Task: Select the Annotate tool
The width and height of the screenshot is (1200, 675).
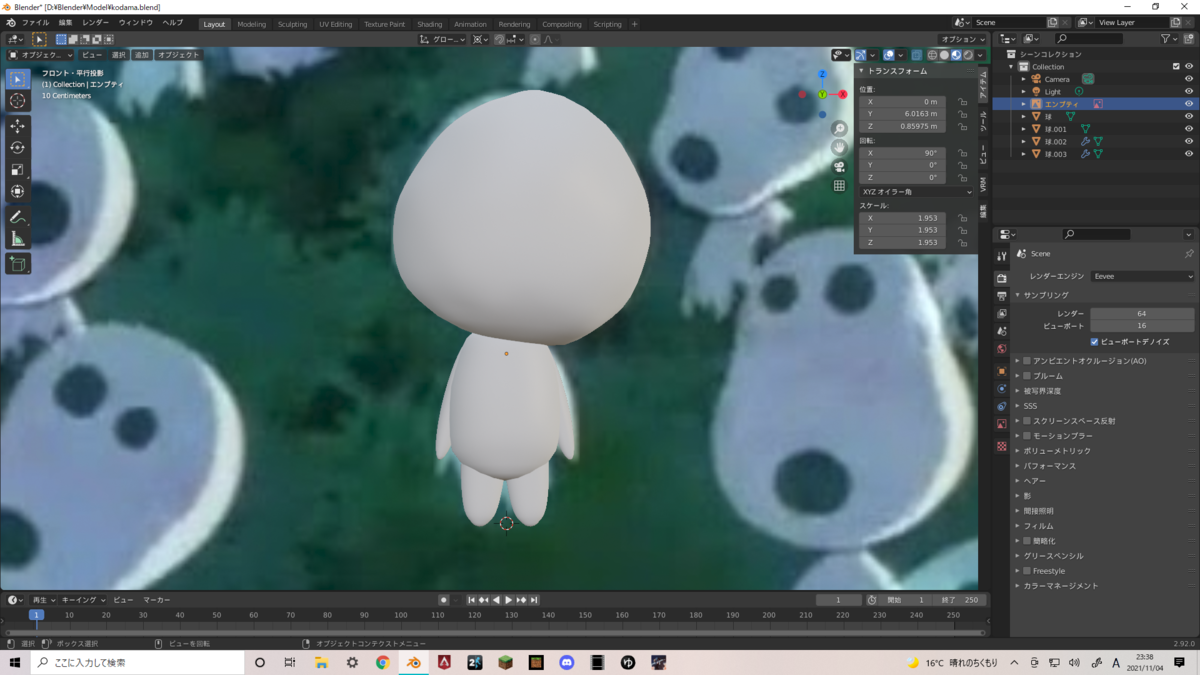Action: click(x=18, y=216)
